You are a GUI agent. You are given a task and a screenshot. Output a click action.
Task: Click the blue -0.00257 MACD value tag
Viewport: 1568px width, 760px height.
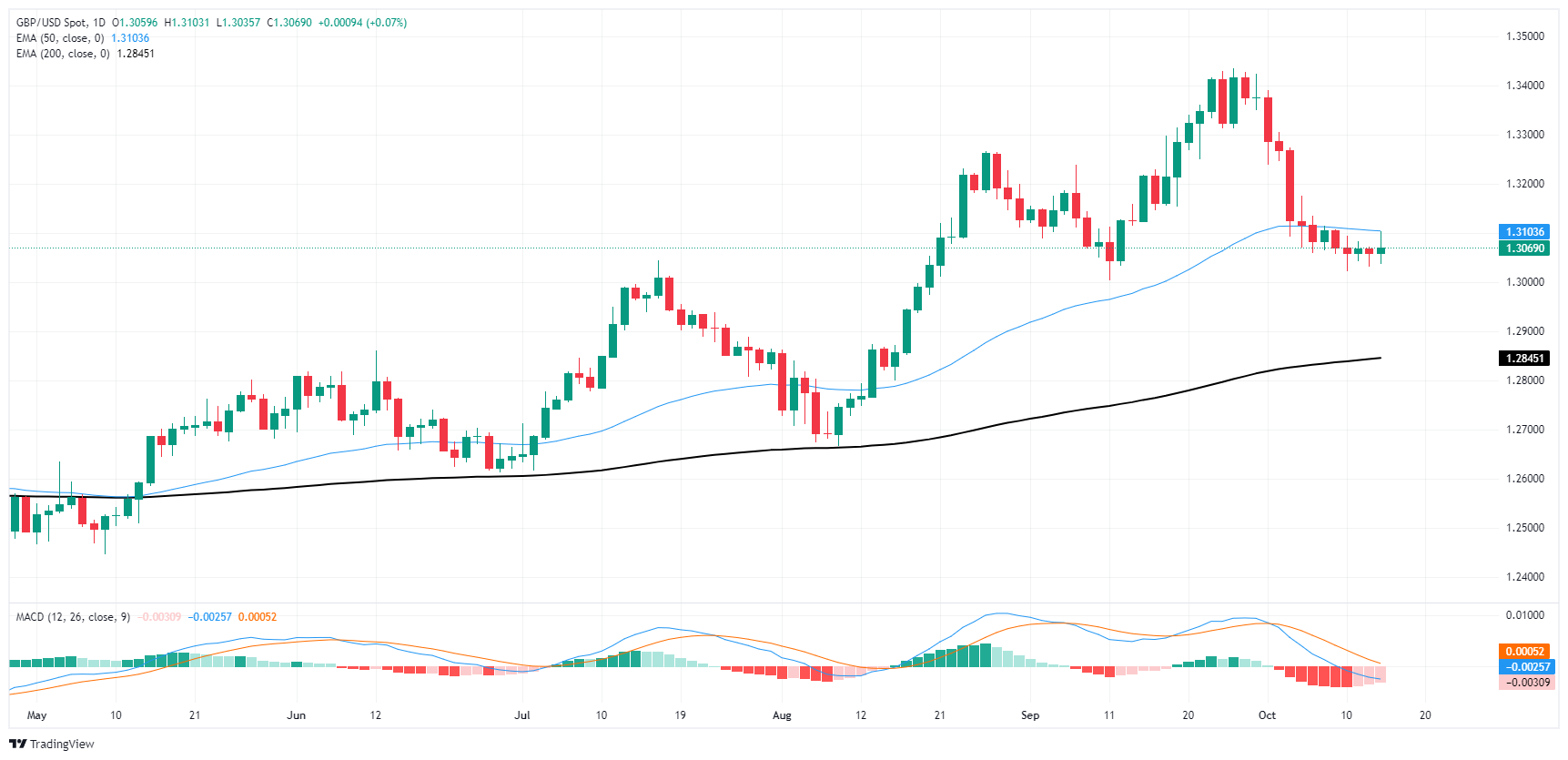1523,667
